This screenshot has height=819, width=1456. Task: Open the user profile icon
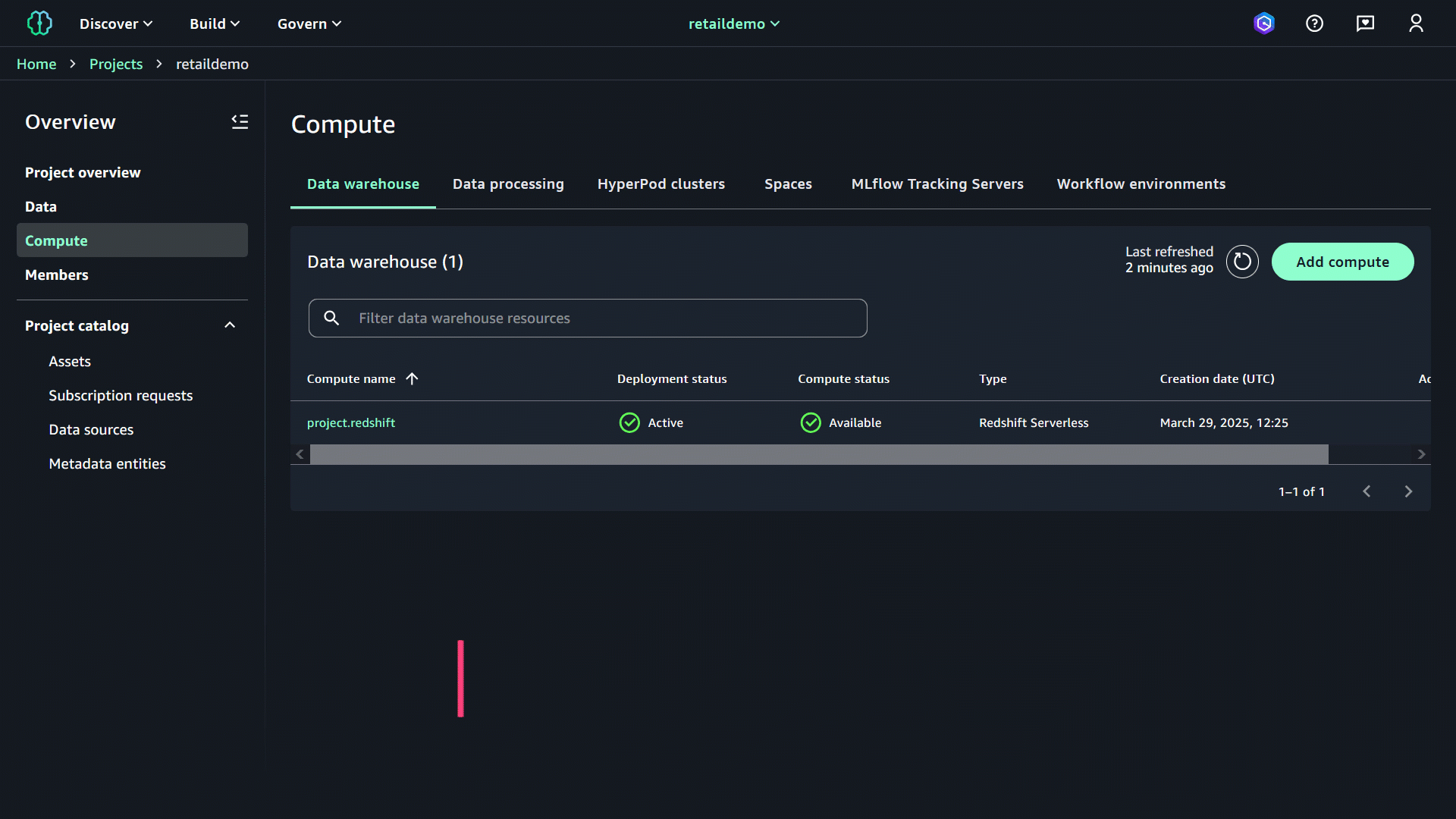point(1416,24)
